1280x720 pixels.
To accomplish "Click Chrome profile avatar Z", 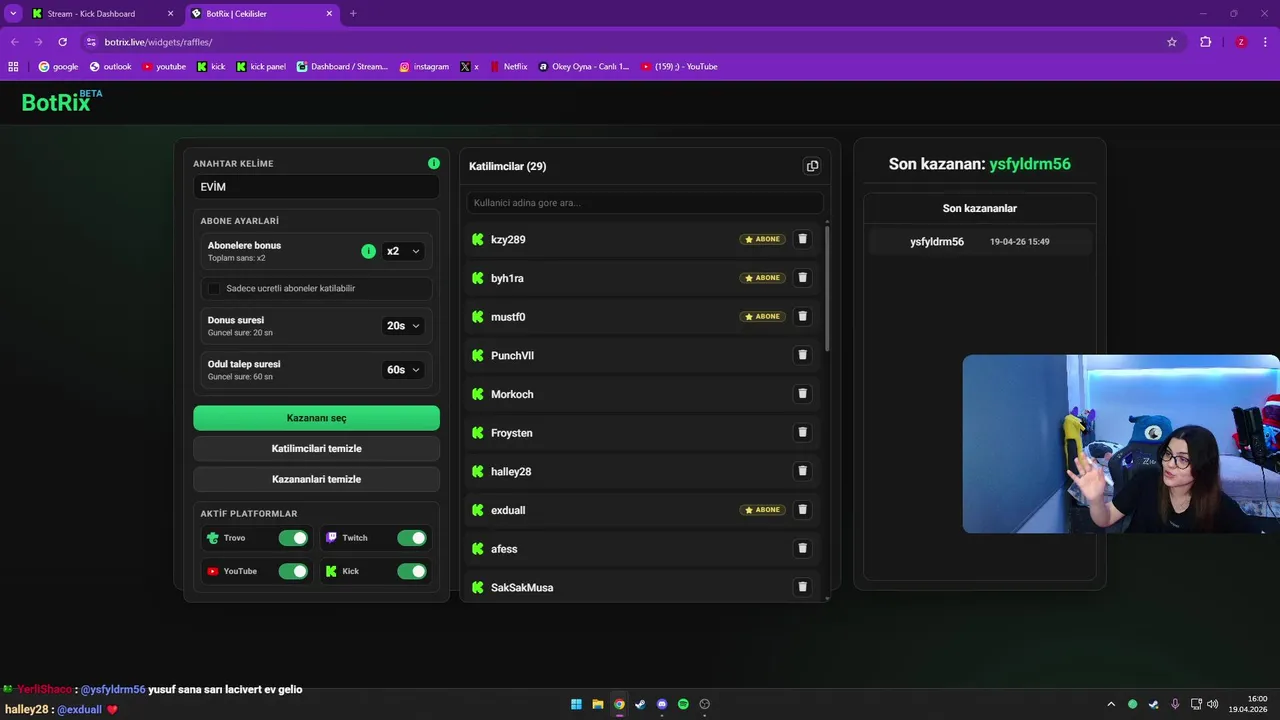I will (1241, 42).
